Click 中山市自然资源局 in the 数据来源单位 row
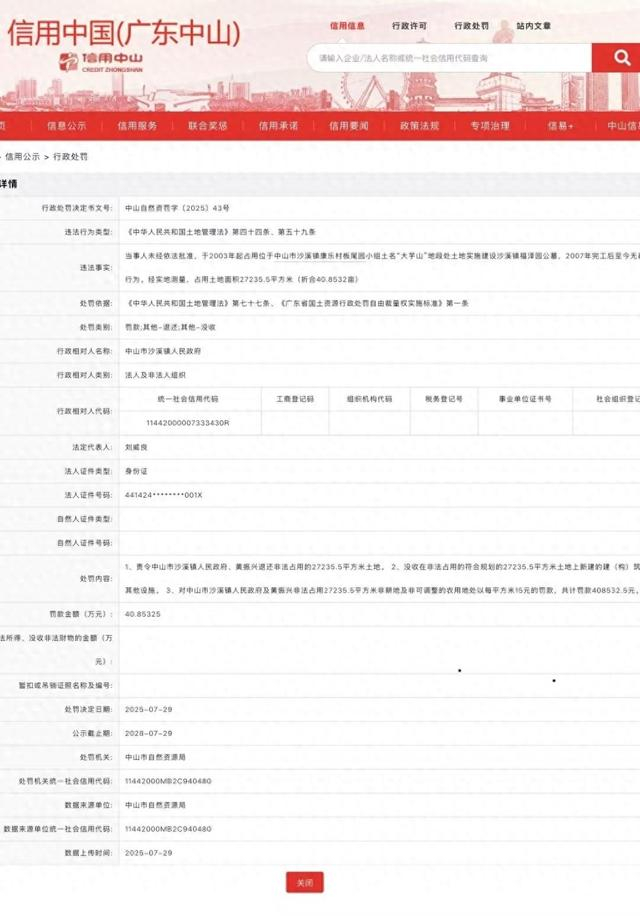 click(155, 805)
